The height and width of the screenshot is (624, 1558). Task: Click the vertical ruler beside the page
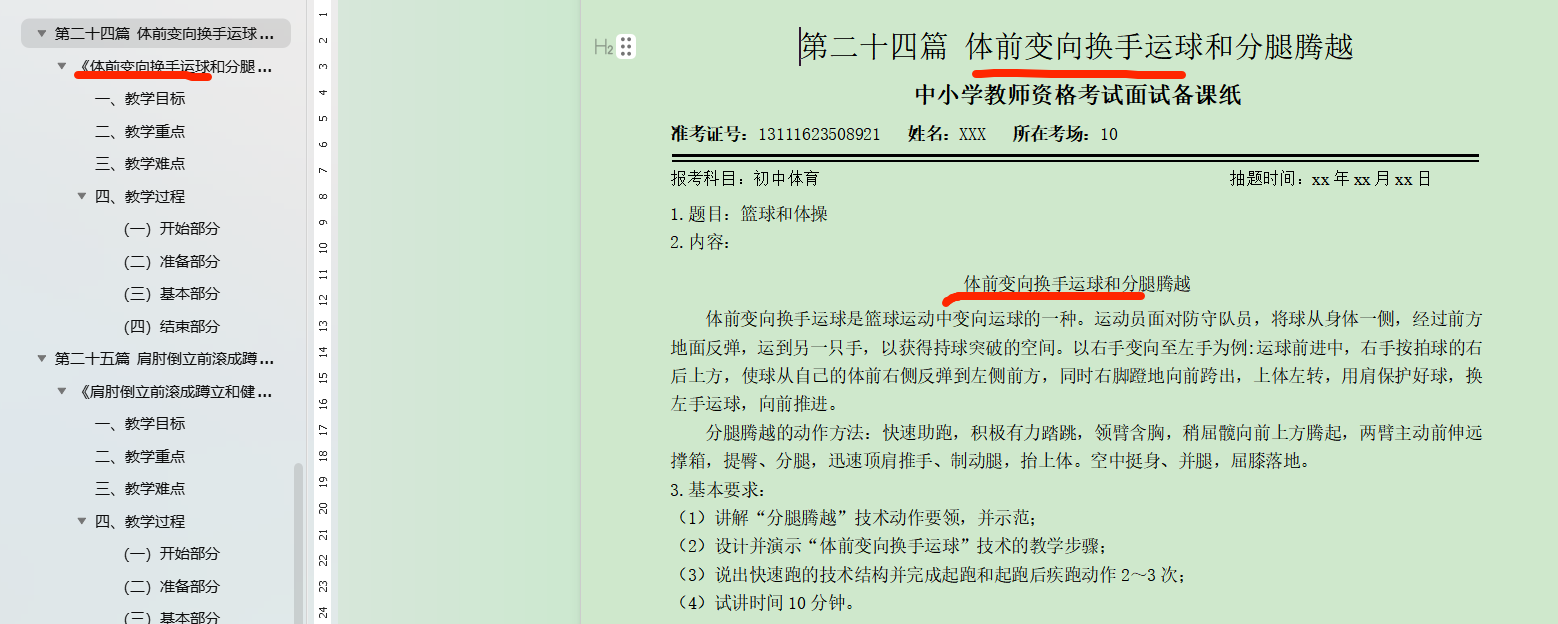[323, 300]
